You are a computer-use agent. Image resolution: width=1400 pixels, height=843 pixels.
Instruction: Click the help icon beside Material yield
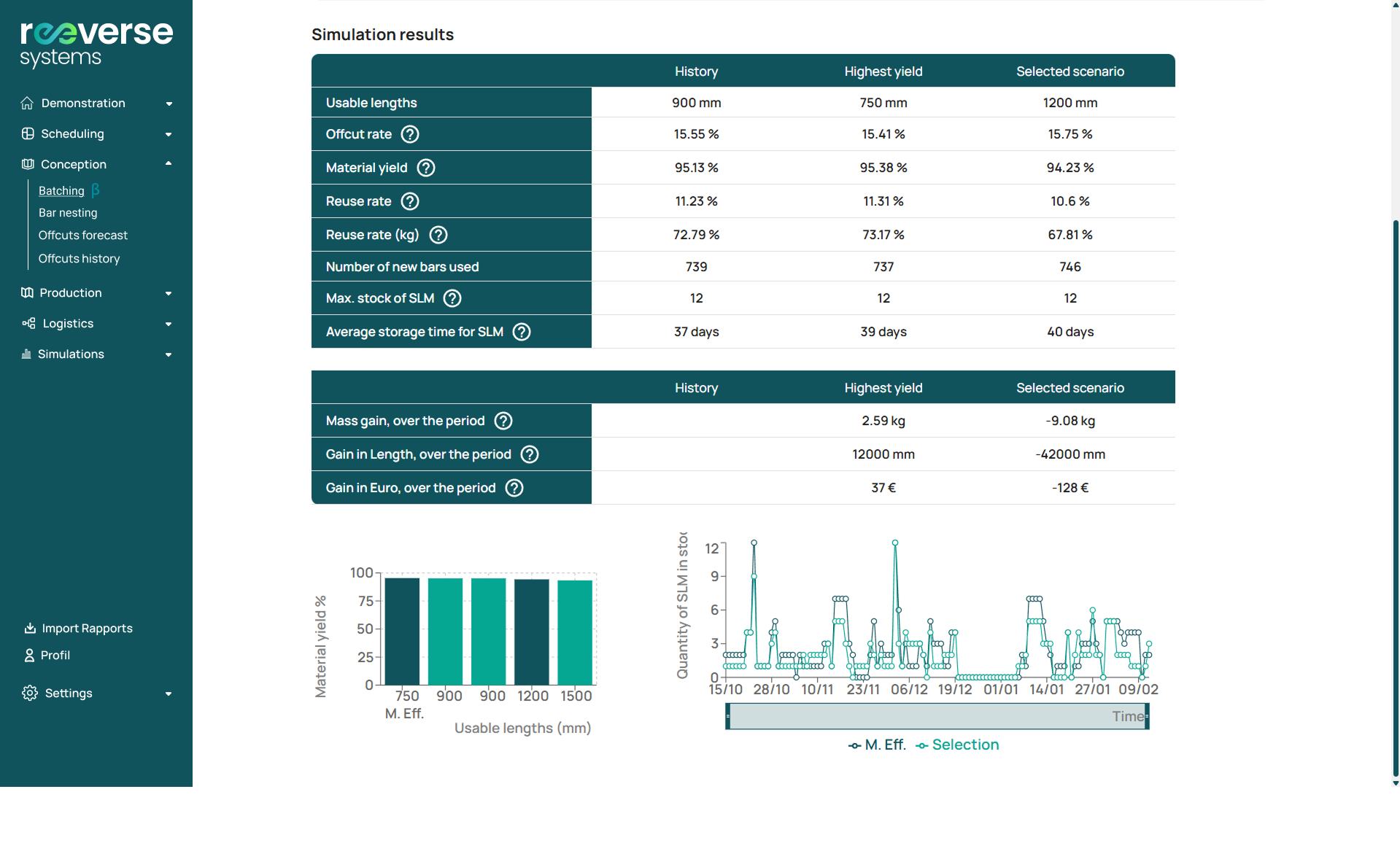(425, 168)
